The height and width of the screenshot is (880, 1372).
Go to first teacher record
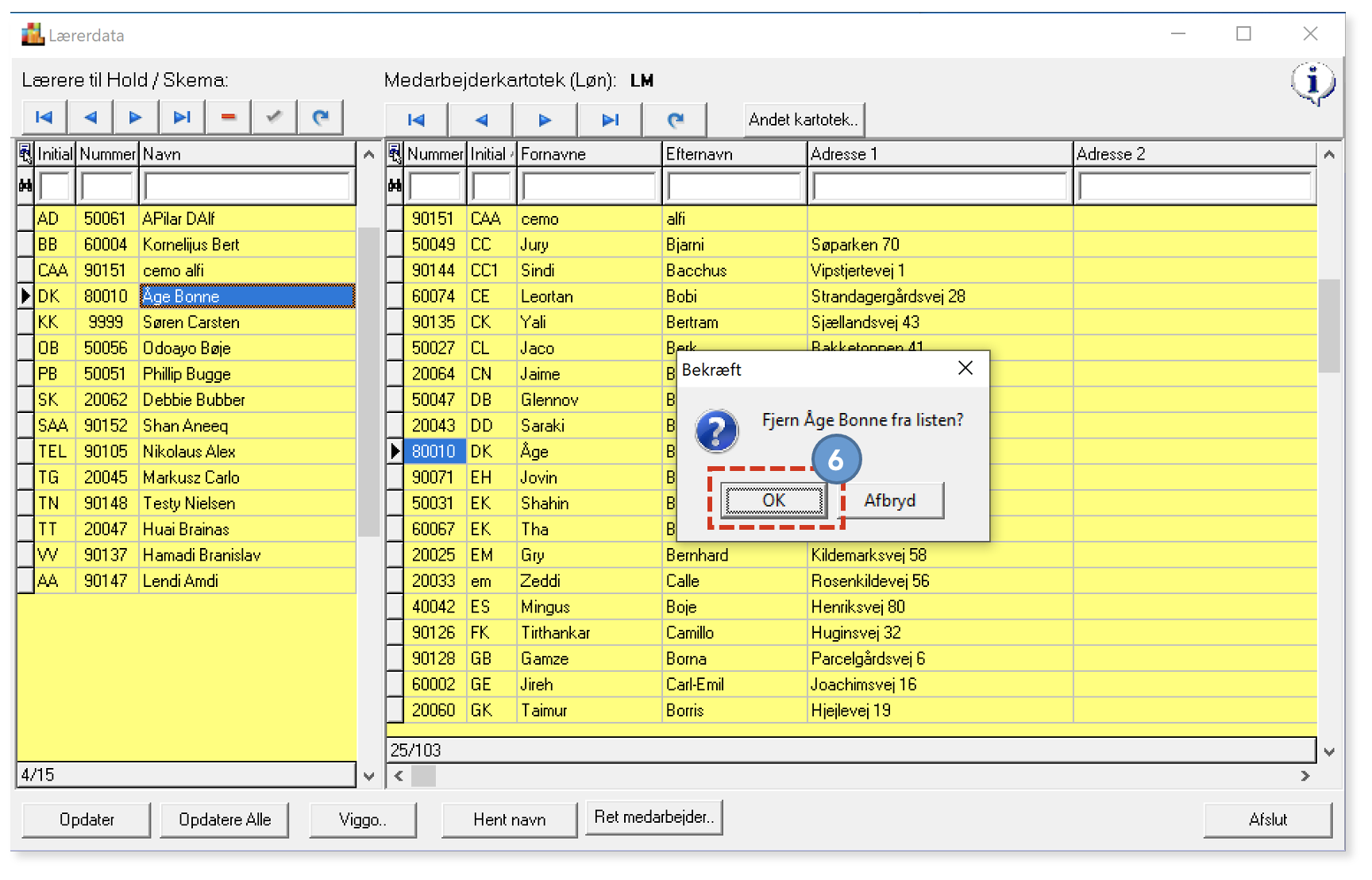click(x=44, y=118)
